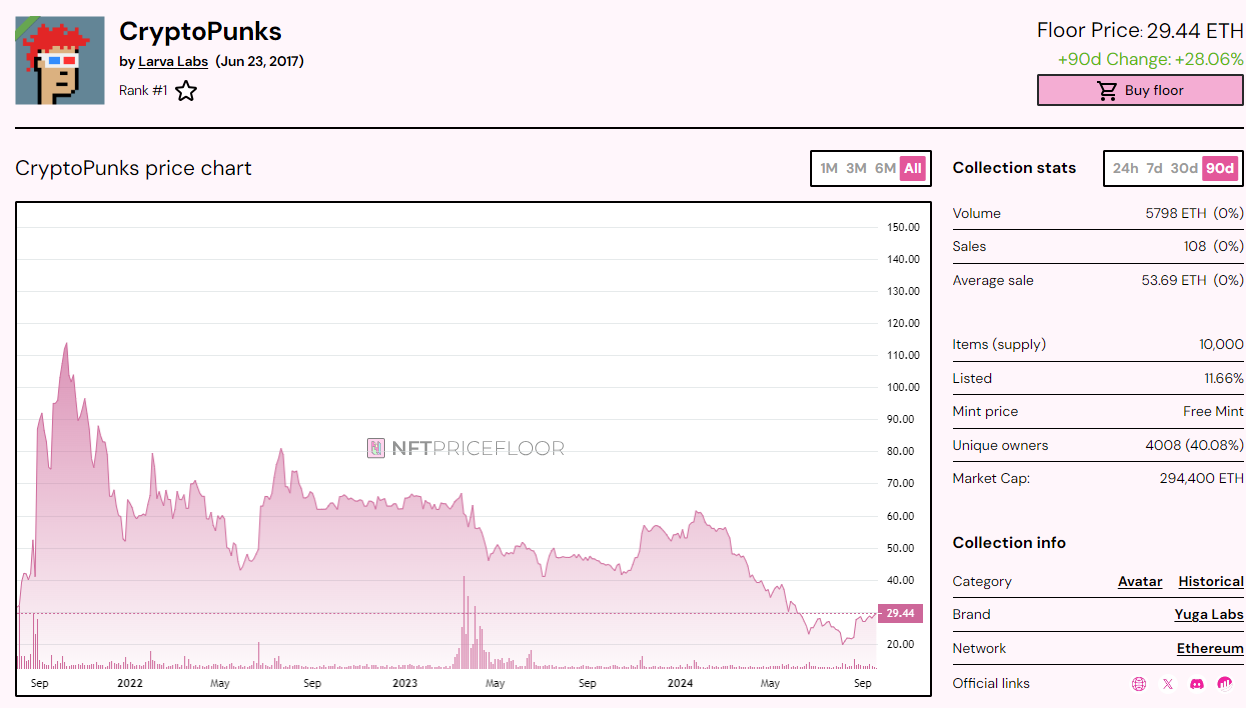Click the 2023 label on chart x-axis
Viewport: 1246px width, 708px height.
coord(405,684)
